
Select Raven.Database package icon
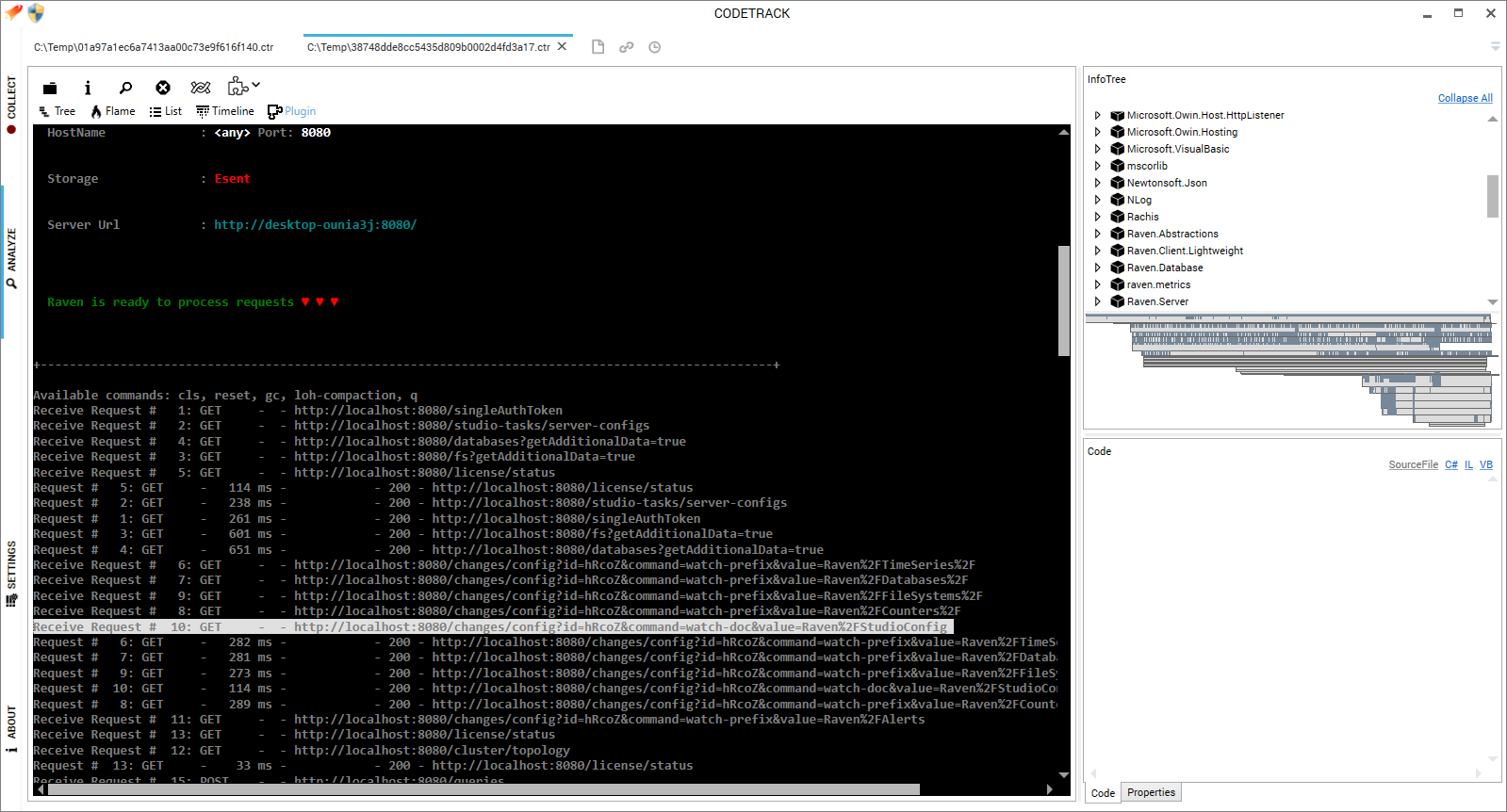pyautogui.click(x=1117, y=268)
